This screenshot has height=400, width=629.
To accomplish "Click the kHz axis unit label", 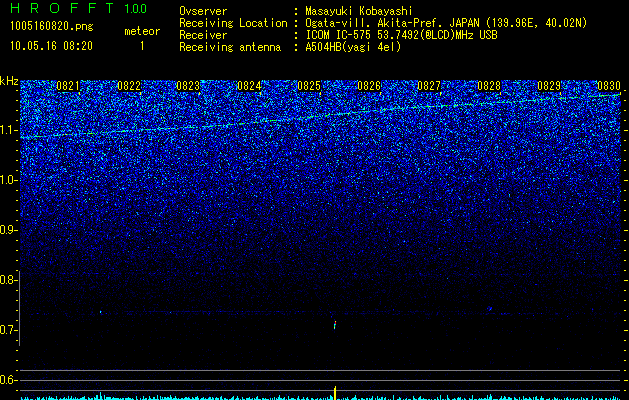I will pos(9,81).
